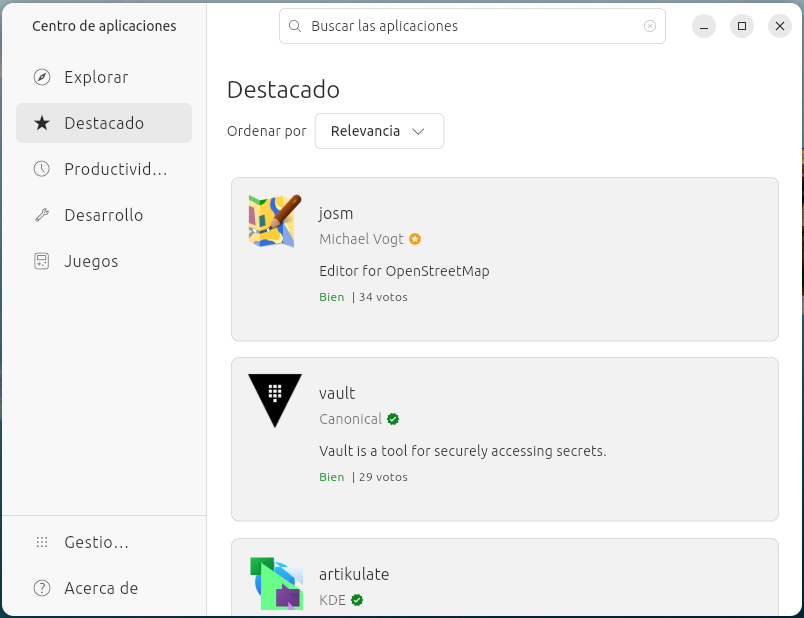This screenshot has height=618, width=804.
Task: Click the Juegos game console icon
Action: (x=41, y=261)
